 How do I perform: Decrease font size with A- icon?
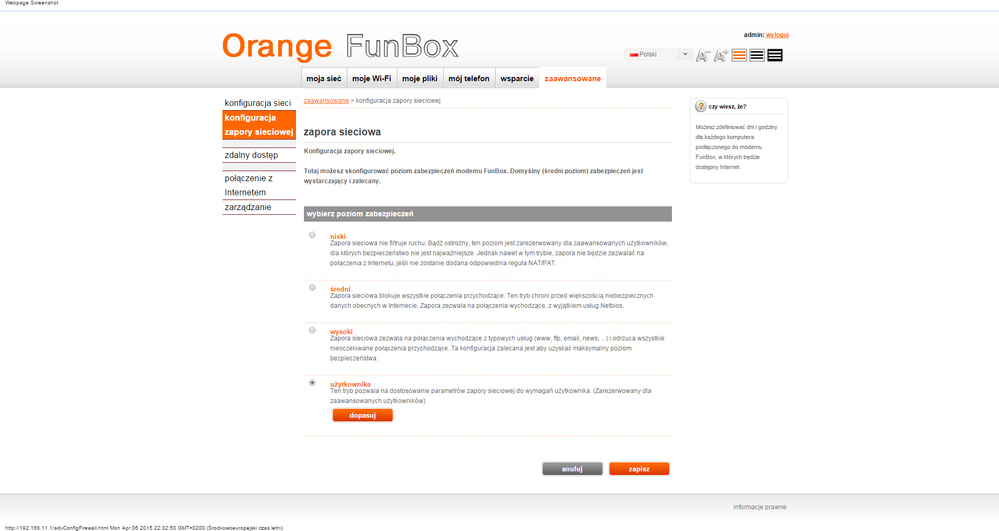coord(702,55)
